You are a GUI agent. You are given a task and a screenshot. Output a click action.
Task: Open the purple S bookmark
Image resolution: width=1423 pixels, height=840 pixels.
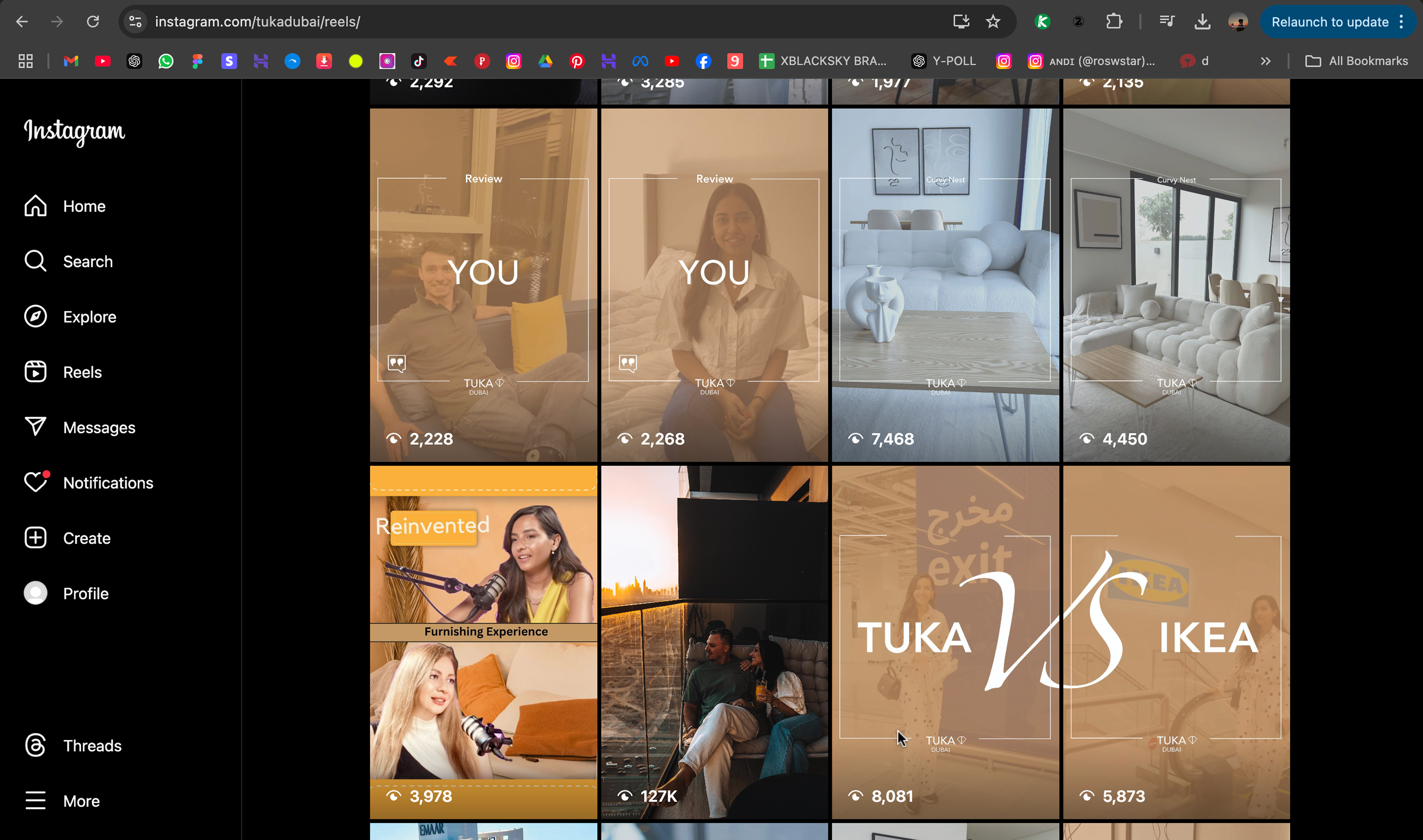[x=229, y=61]
